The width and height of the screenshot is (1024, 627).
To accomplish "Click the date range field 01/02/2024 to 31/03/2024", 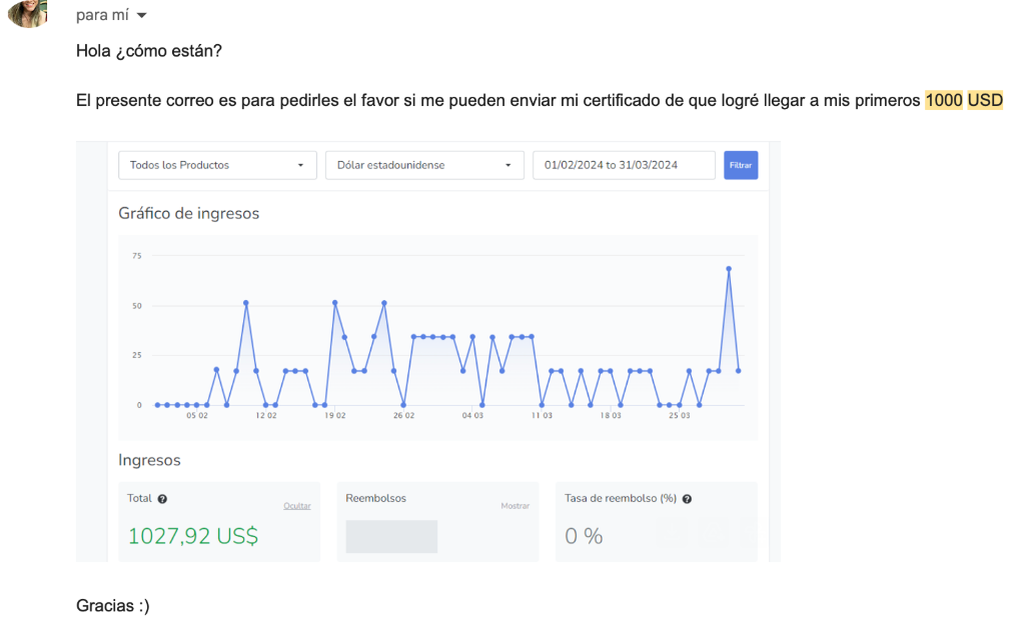I will (623, 165).
